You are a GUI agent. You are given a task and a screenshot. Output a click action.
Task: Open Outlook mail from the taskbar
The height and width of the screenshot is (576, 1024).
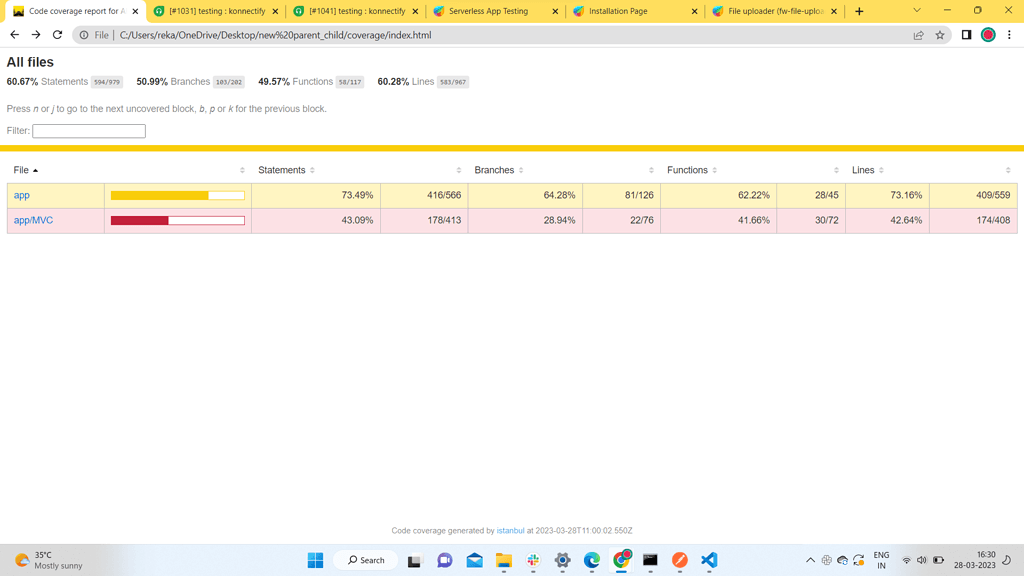(474, 560)
